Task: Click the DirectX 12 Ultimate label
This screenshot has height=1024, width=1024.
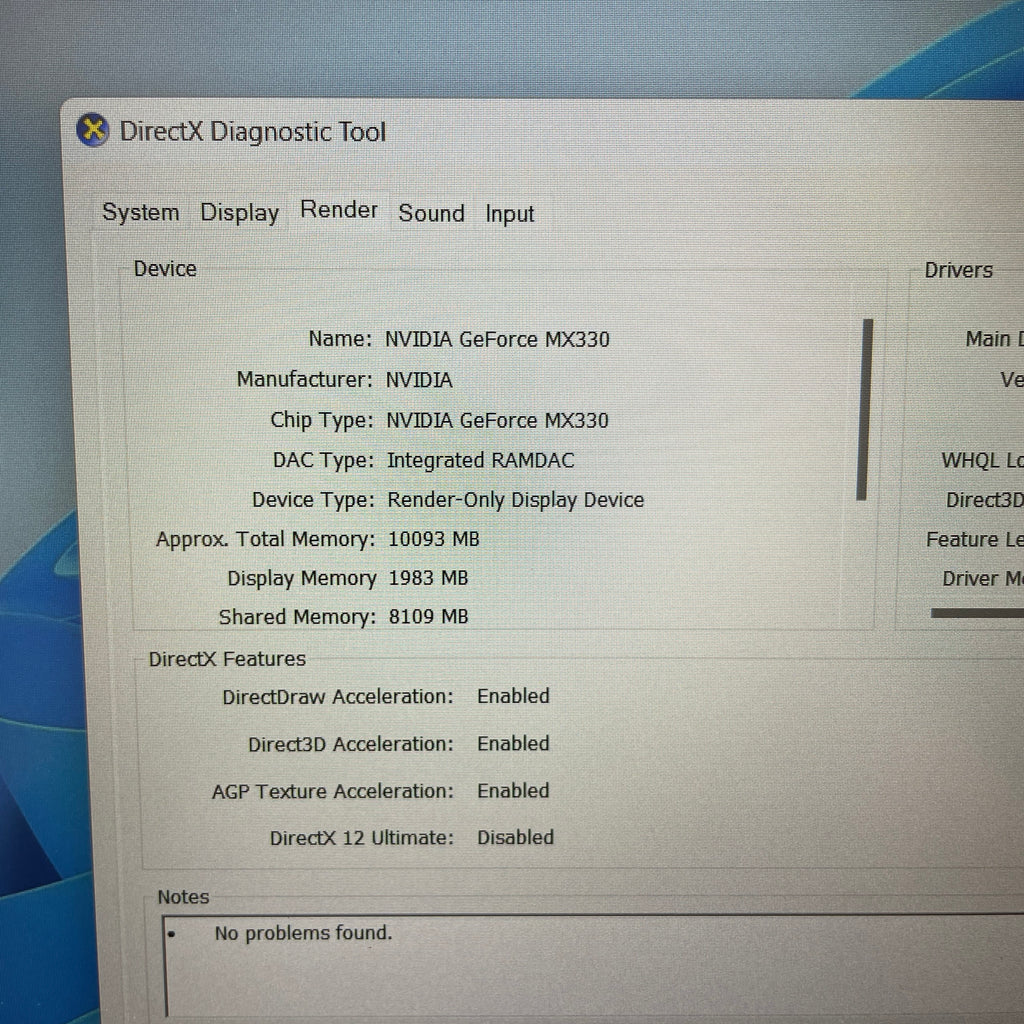Action: click(x=362, y=838)
